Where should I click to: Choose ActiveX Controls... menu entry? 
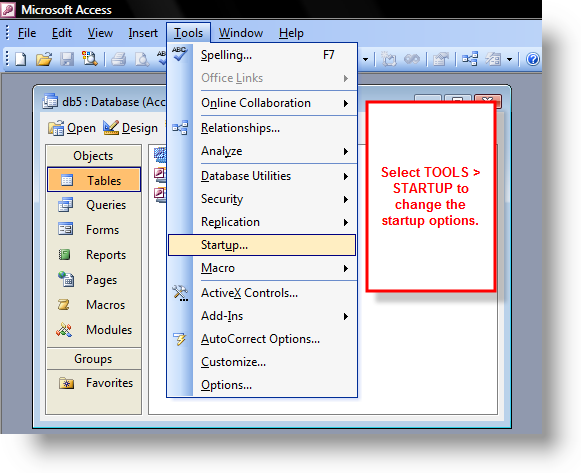262,293
